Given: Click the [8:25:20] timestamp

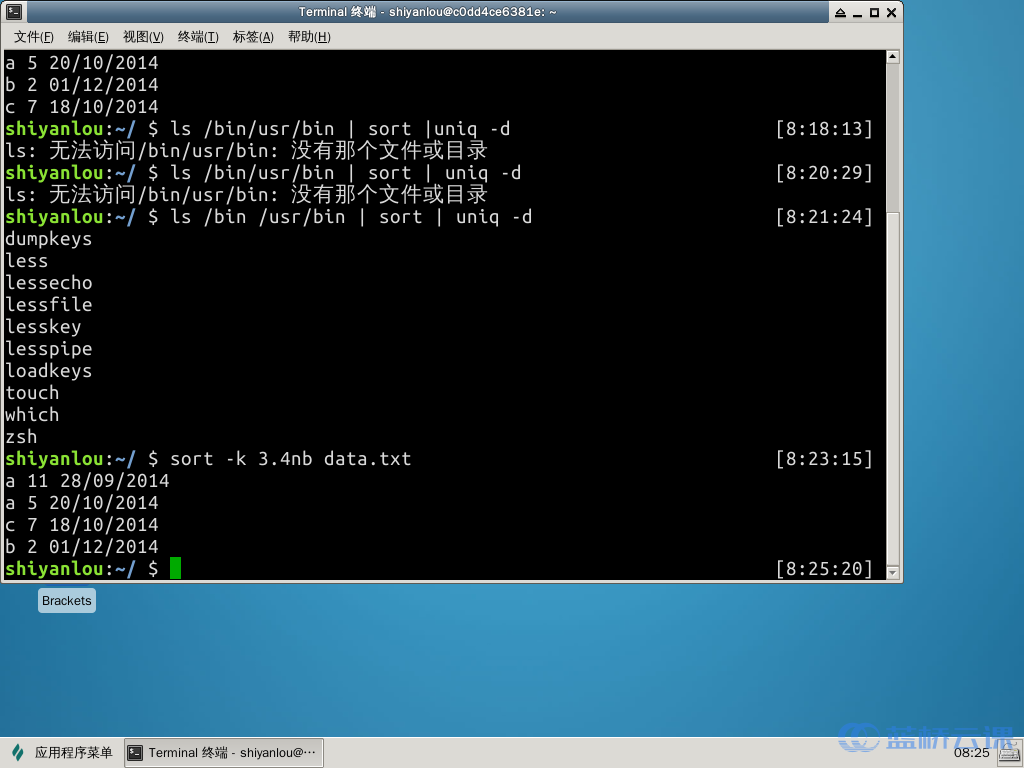Looking at the screenshot, I should tap(824, 569).
